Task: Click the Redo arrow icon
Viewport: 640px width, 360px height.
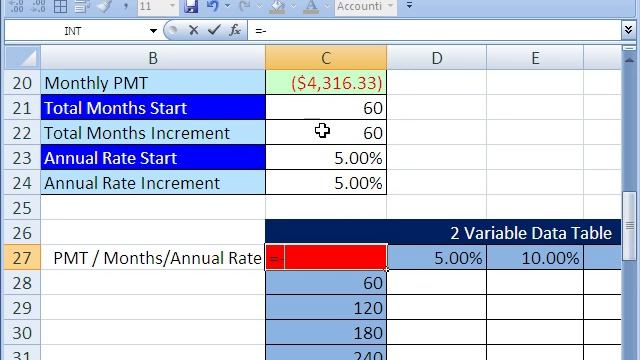Action: (x=244, y=6)
